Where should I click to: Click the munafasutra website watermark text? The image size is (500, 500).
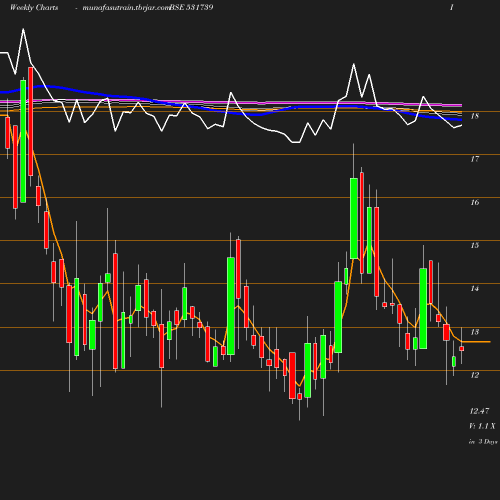pyautogui.click(x=126, y=8)
